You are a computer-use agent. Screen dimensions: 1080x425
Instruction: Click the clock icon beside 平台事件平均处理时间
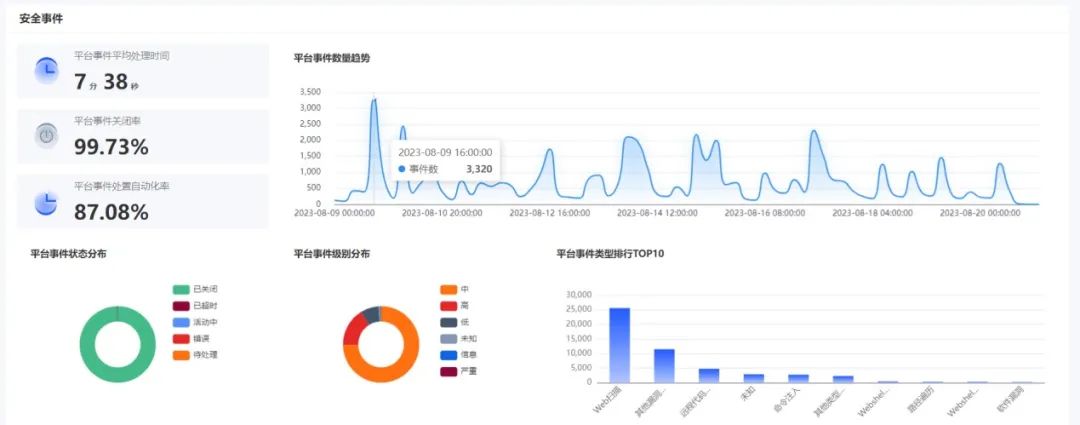pos(46,70)
